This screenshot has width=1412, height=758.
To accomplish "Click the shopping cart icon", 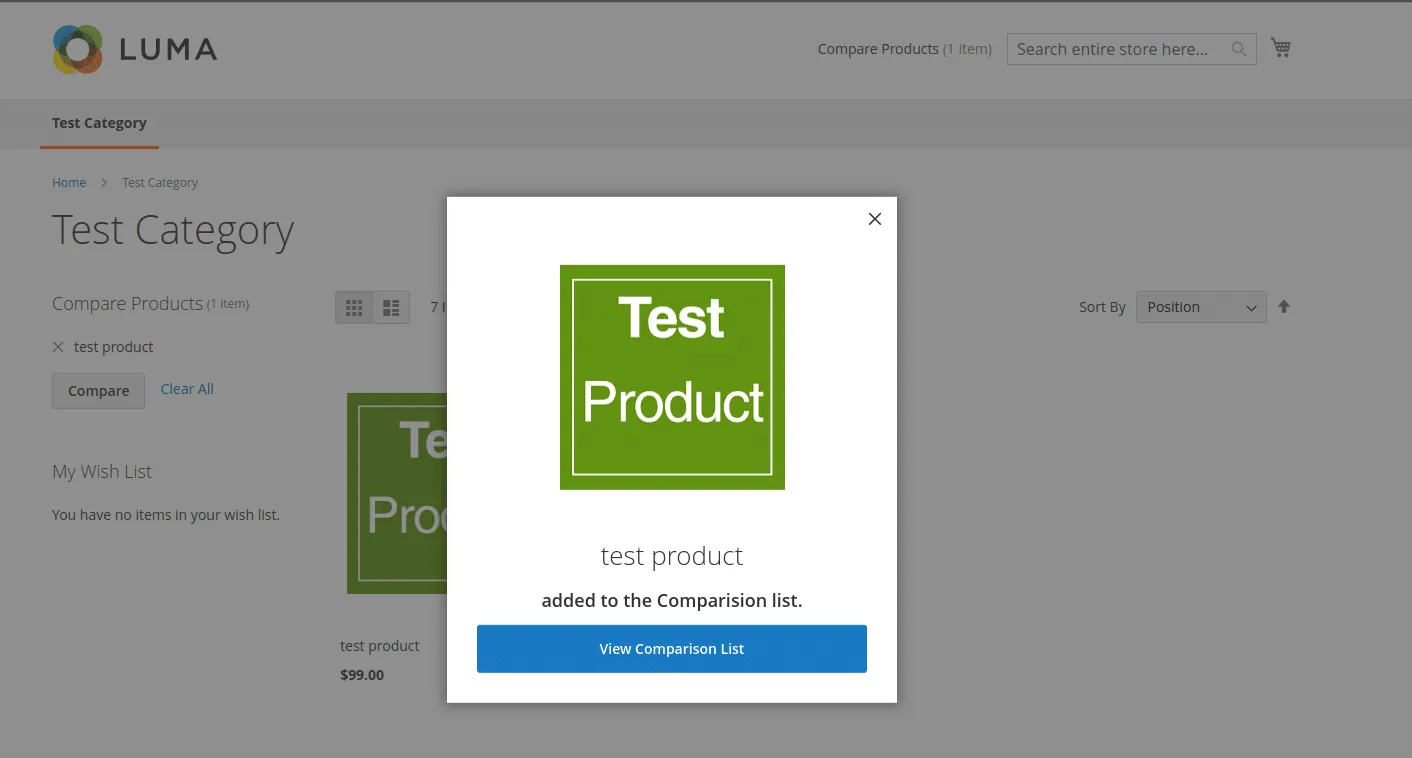I will (1280, 48).
